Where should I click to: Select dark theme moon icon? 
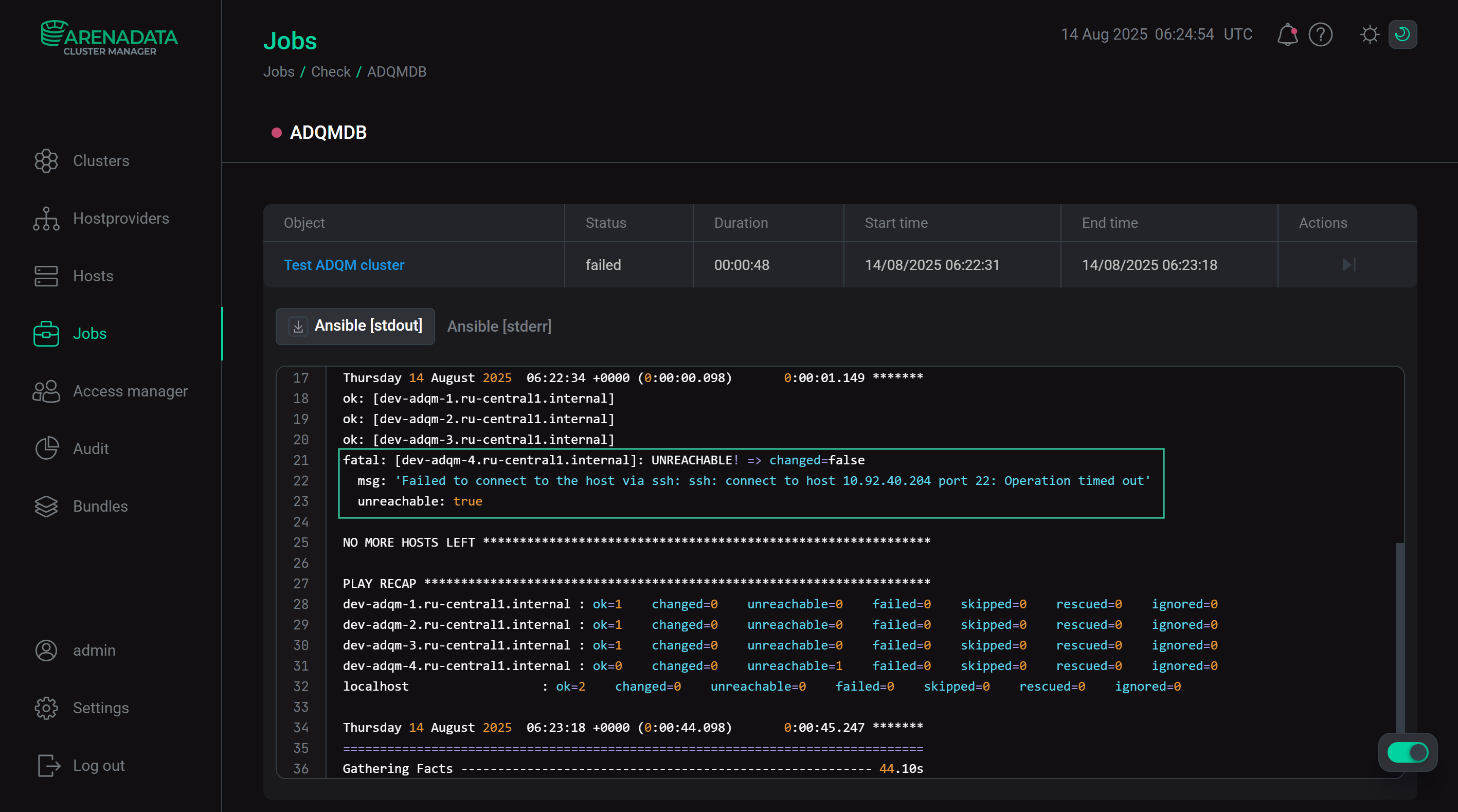(x=1402, y=34)
